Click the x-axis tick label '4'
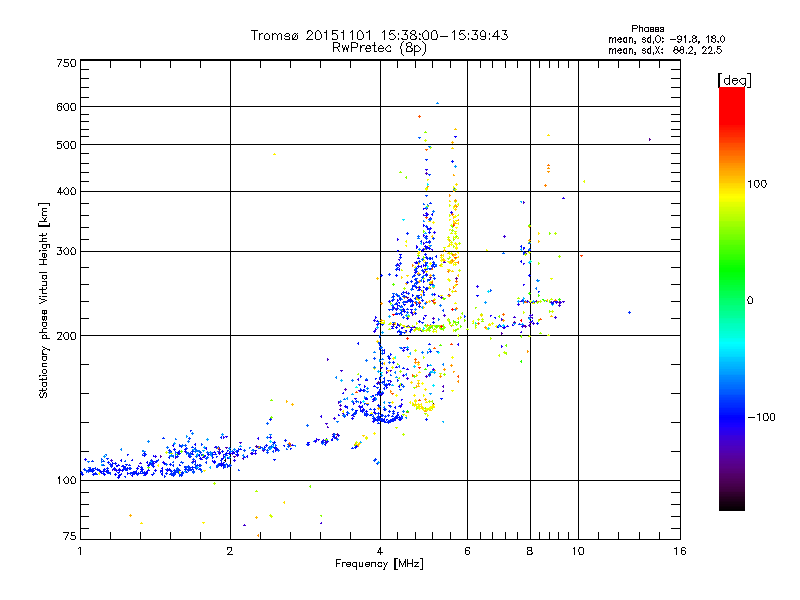800x600 pixels. click(380, 551)
